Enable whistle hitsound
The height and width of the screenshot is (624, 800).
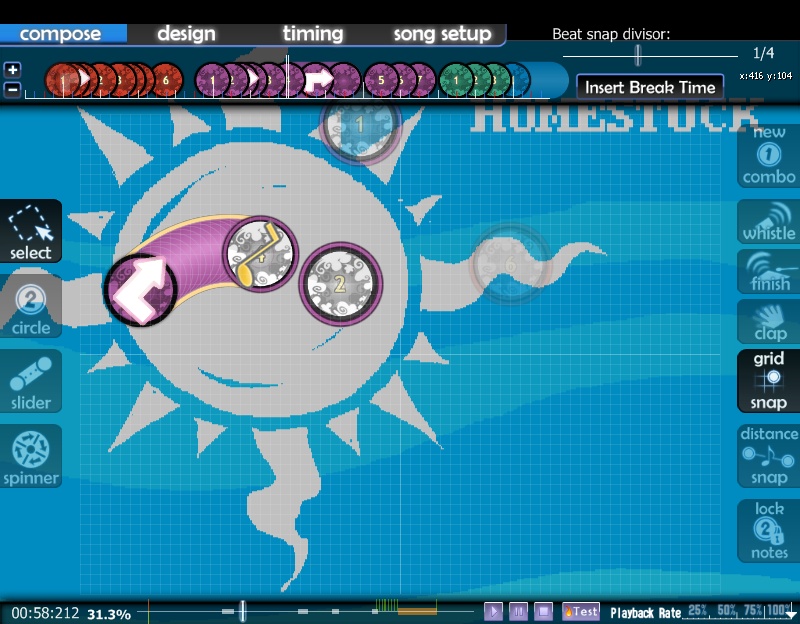[769, 221]
